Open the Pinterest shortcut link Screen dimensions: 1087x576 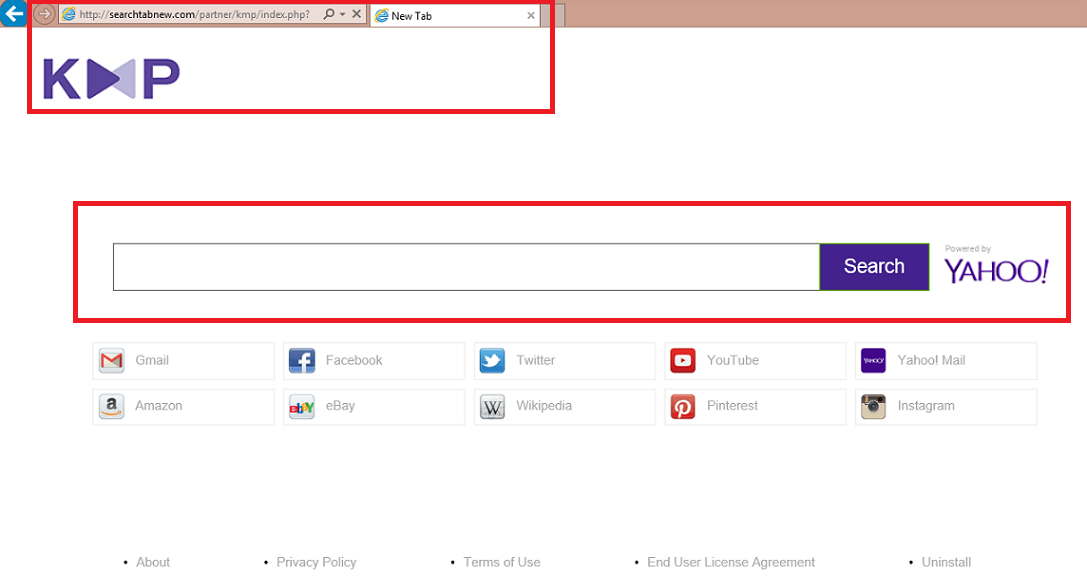755,407
